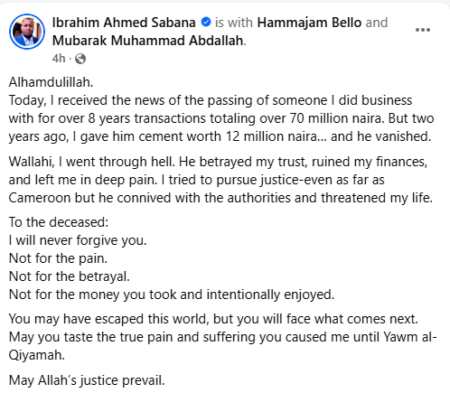Click the line starting 'Today, I received'
This screenshot has width=450, height=393.
tap(211, 100)
